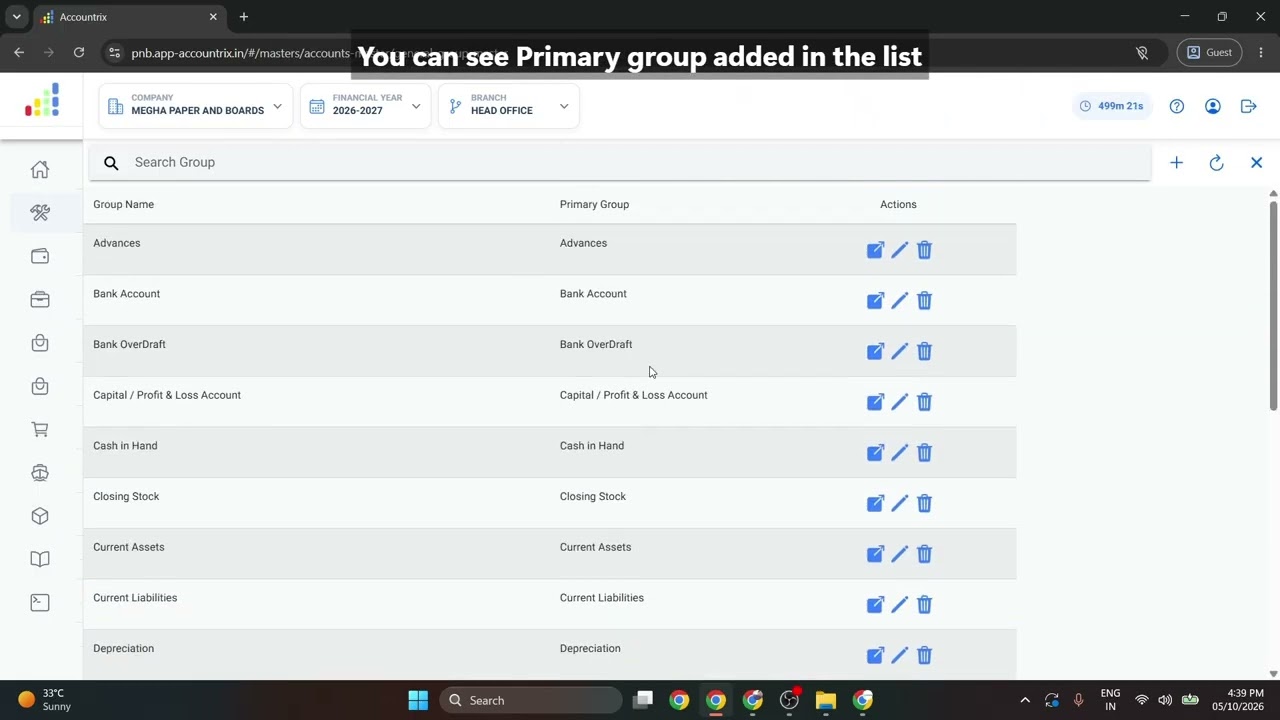Open the tools/masters icon in sidebar
1280x720 pixels.
[40, 213]
